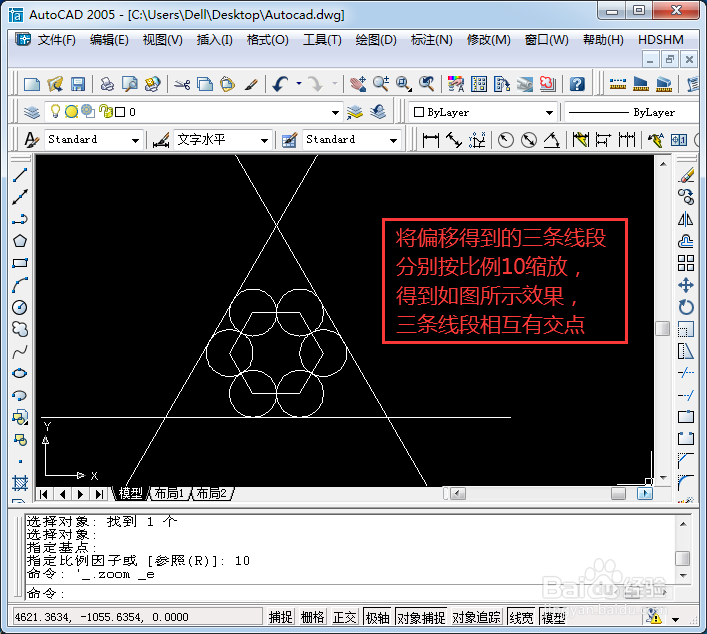The height and width of the screenshot is (634, 707).
Task: Jump to last layout tab arrow
Action: [x=99, y=494]
